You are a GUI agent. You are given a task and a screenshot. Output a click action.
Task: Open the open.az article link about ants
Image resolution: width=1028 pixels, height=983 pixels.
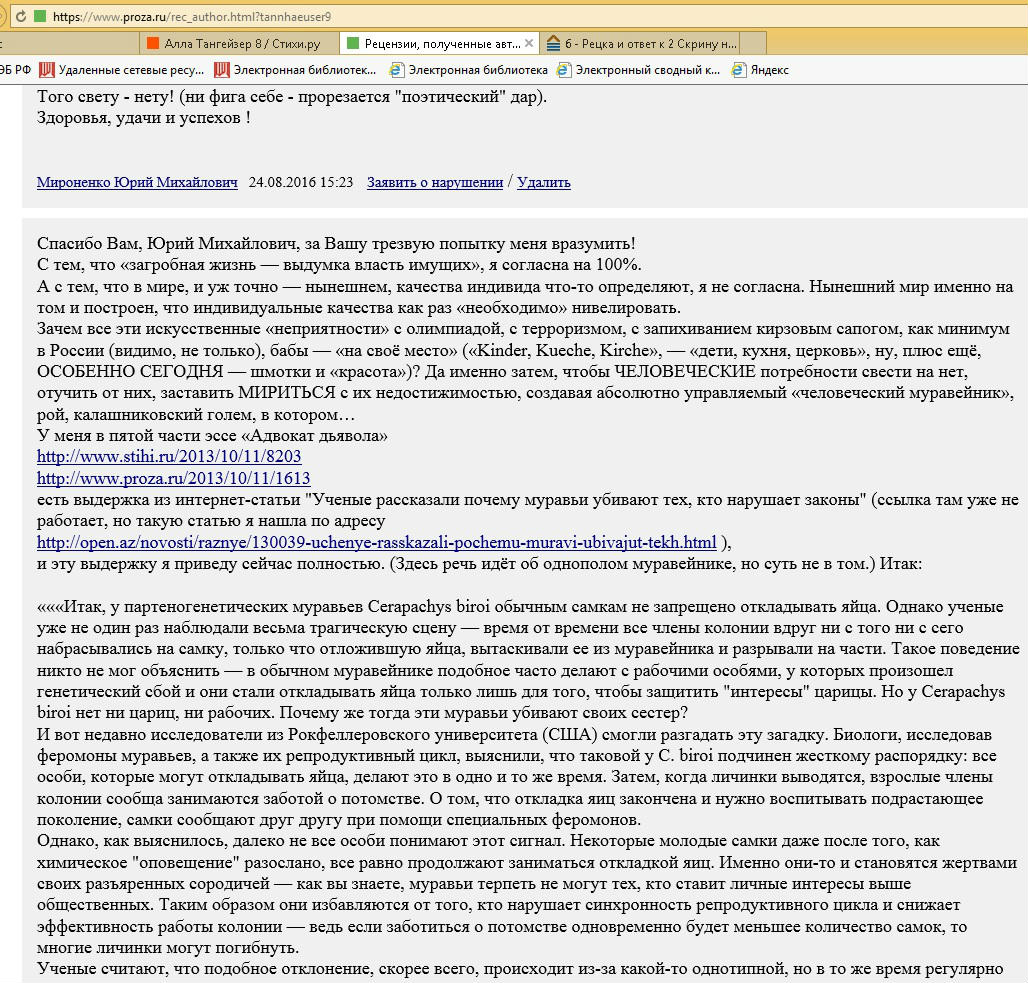[x=376, y=542]
